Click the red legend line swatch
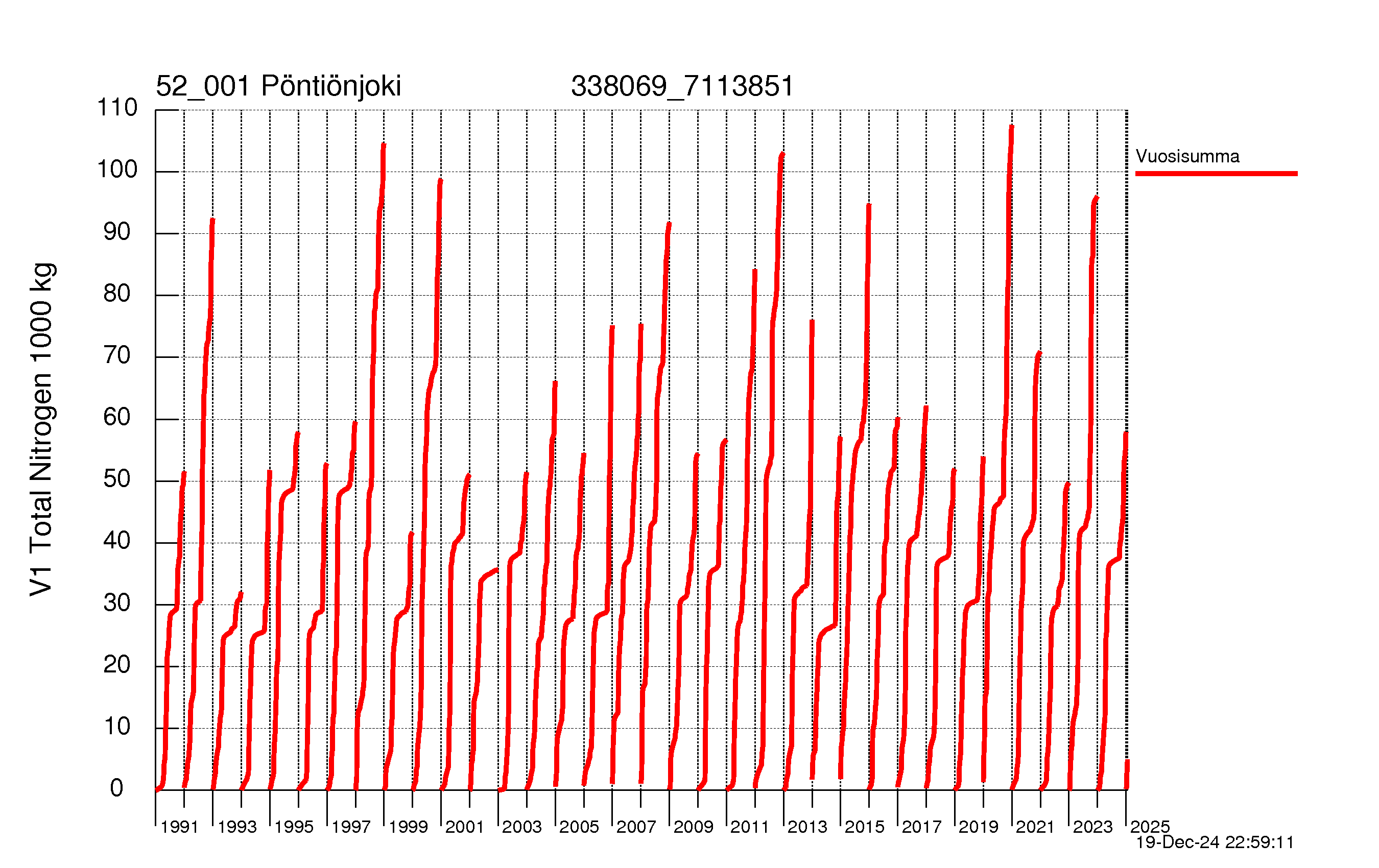The image size is (1379, 868). [1217, 174]
